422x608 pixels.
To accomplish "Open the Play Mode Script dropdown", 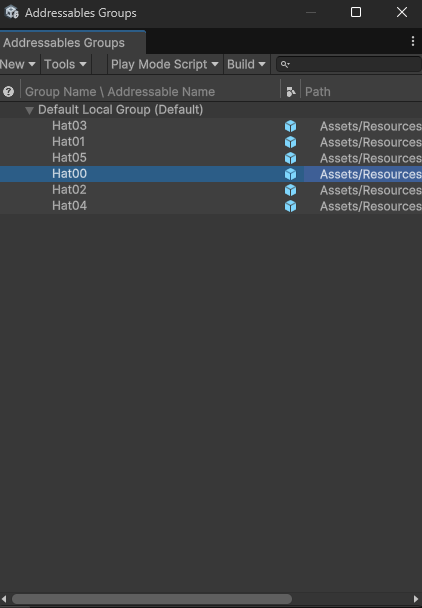I will pos(165,64).
